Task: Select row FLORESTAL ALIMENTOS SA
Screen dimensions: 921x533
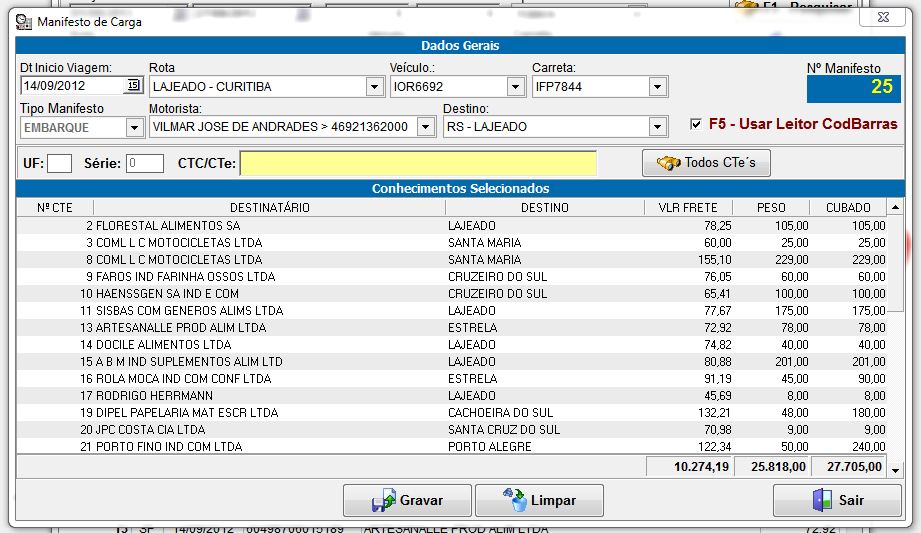Action: click(x=452, y=226)
